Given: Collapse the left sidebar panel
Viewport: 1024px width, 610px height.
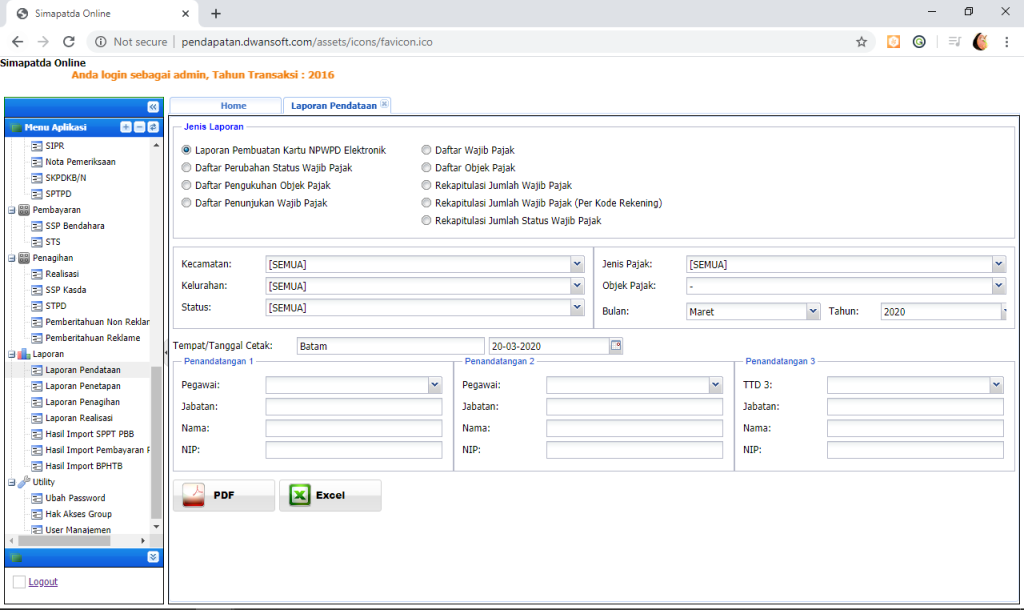Looking at the screenshot, I should (153, 106).
